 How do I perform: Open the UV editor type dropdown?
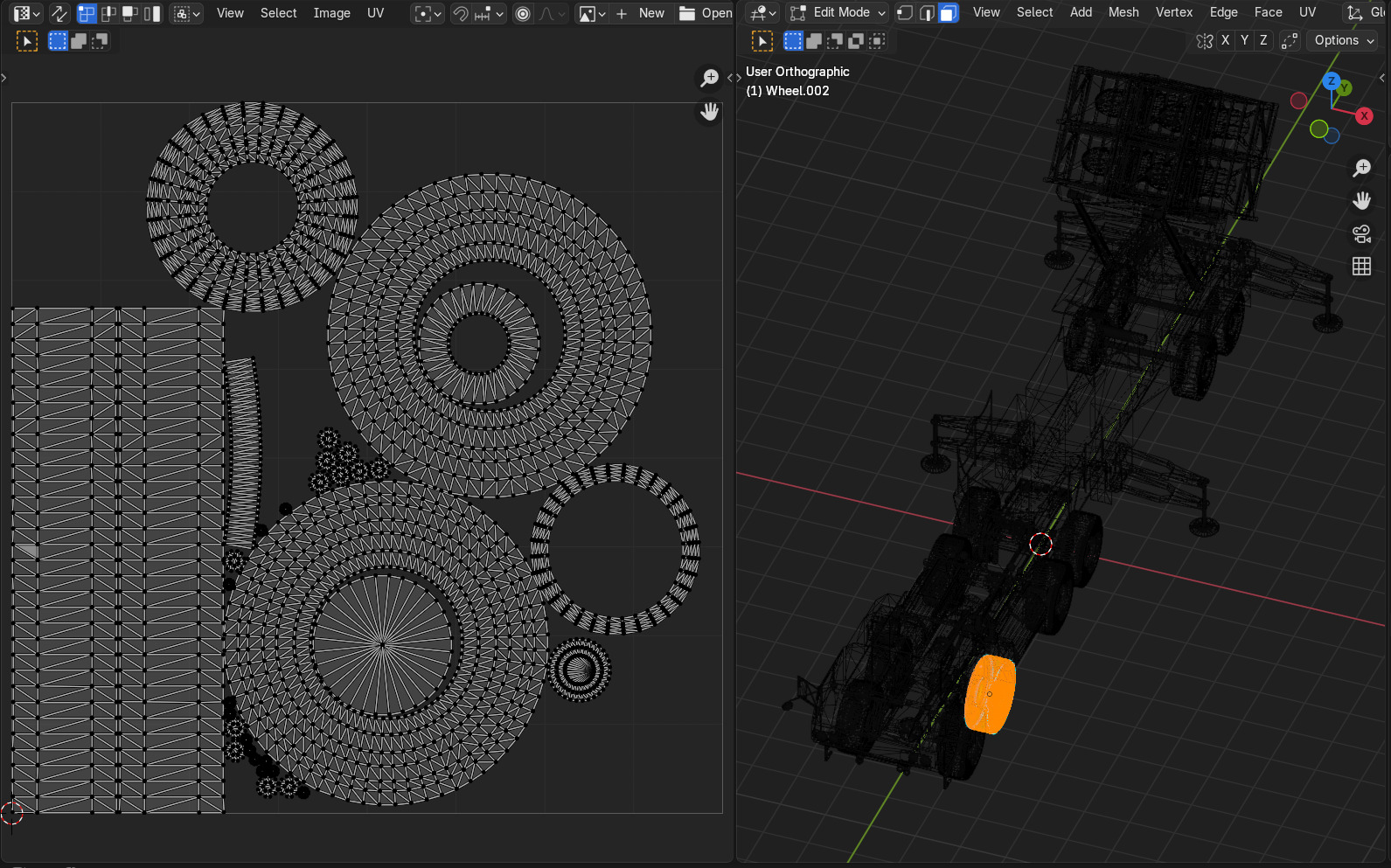click(26, 13)
